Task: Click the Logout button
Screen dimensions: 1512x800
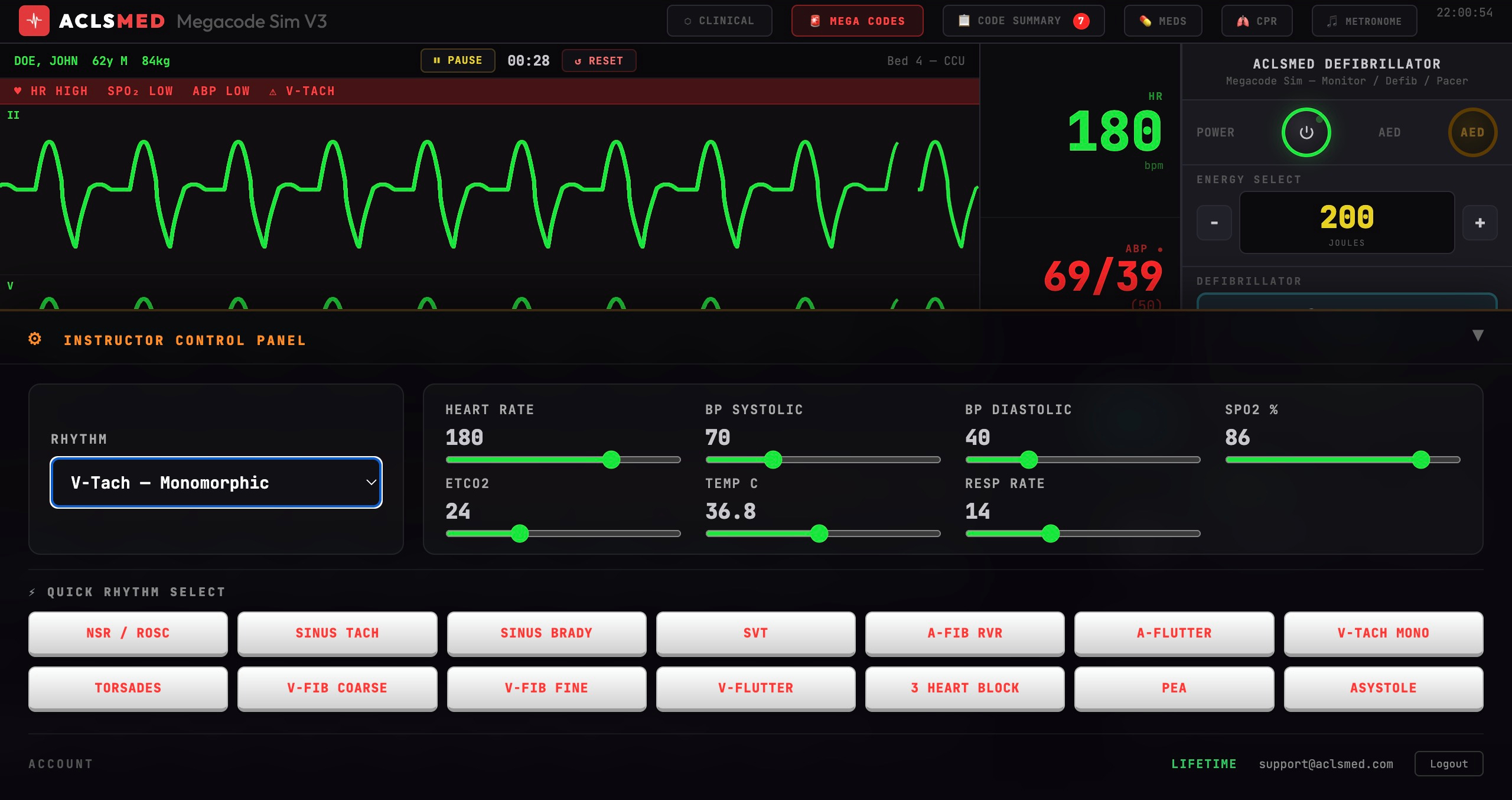Action: pos(1449,763)
